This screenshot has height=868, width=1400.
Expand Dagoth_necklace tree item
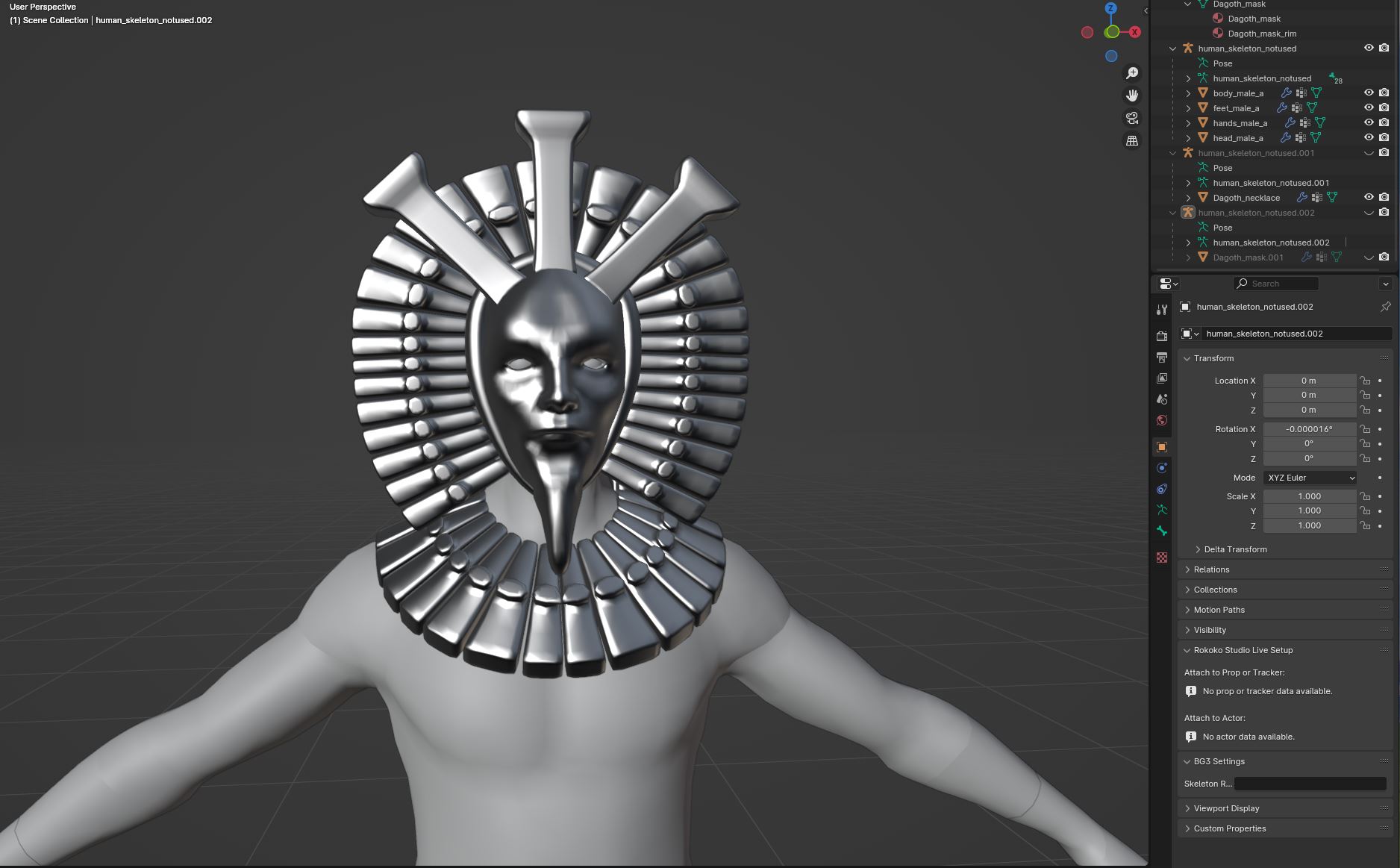coord(1188,198)
